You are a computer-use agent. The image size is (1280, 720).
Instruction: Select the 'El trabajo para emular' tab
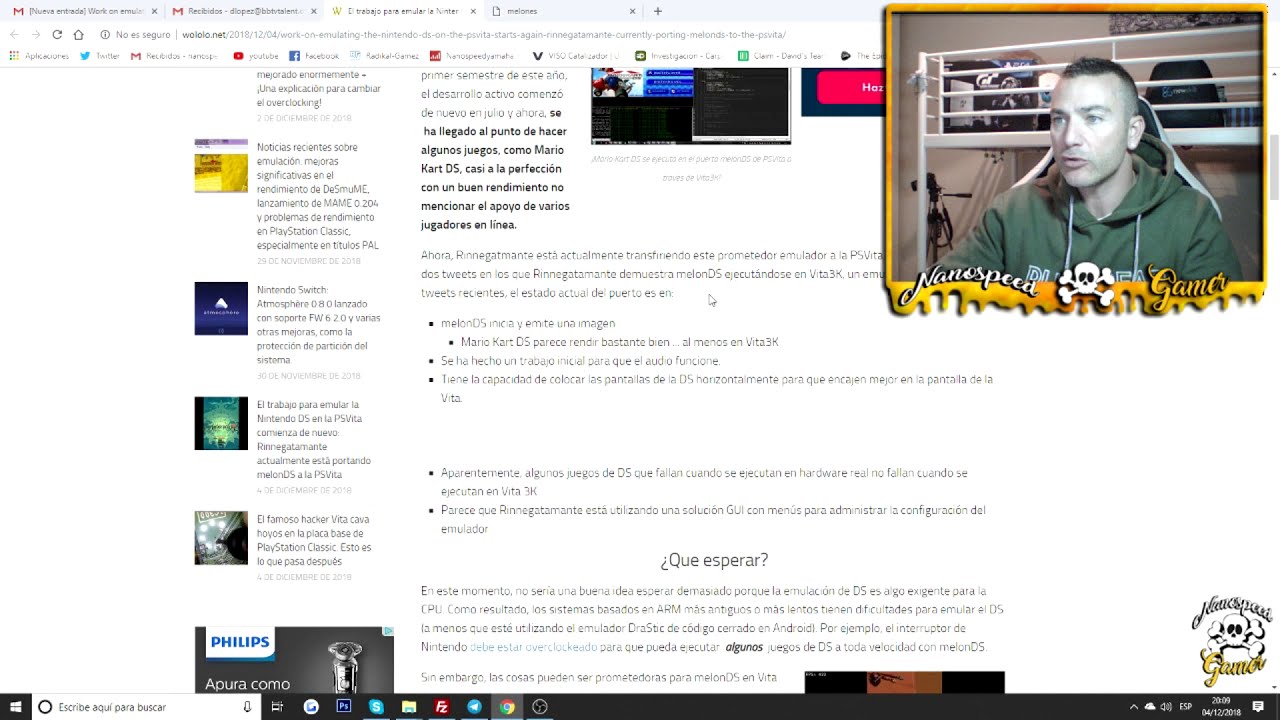click(x=403, y=11)
